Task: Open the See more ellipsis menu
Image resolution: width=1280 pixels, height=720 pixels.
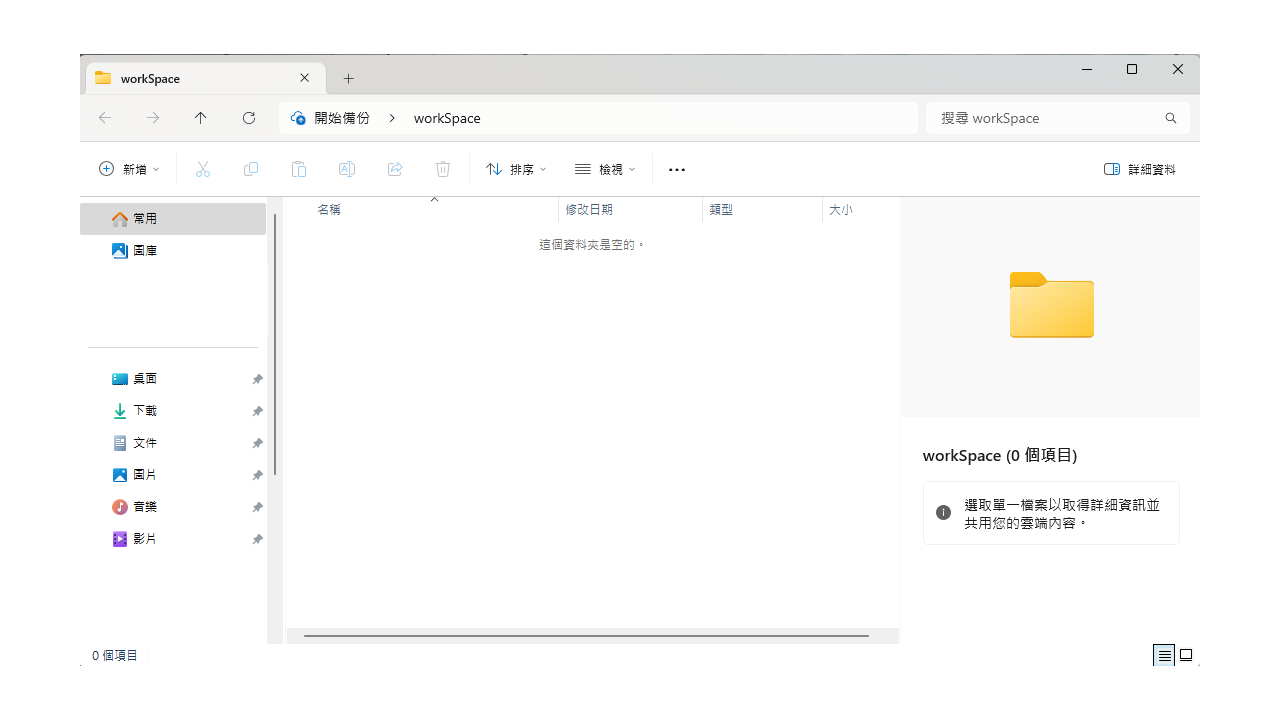Action: tap(677, 170)
